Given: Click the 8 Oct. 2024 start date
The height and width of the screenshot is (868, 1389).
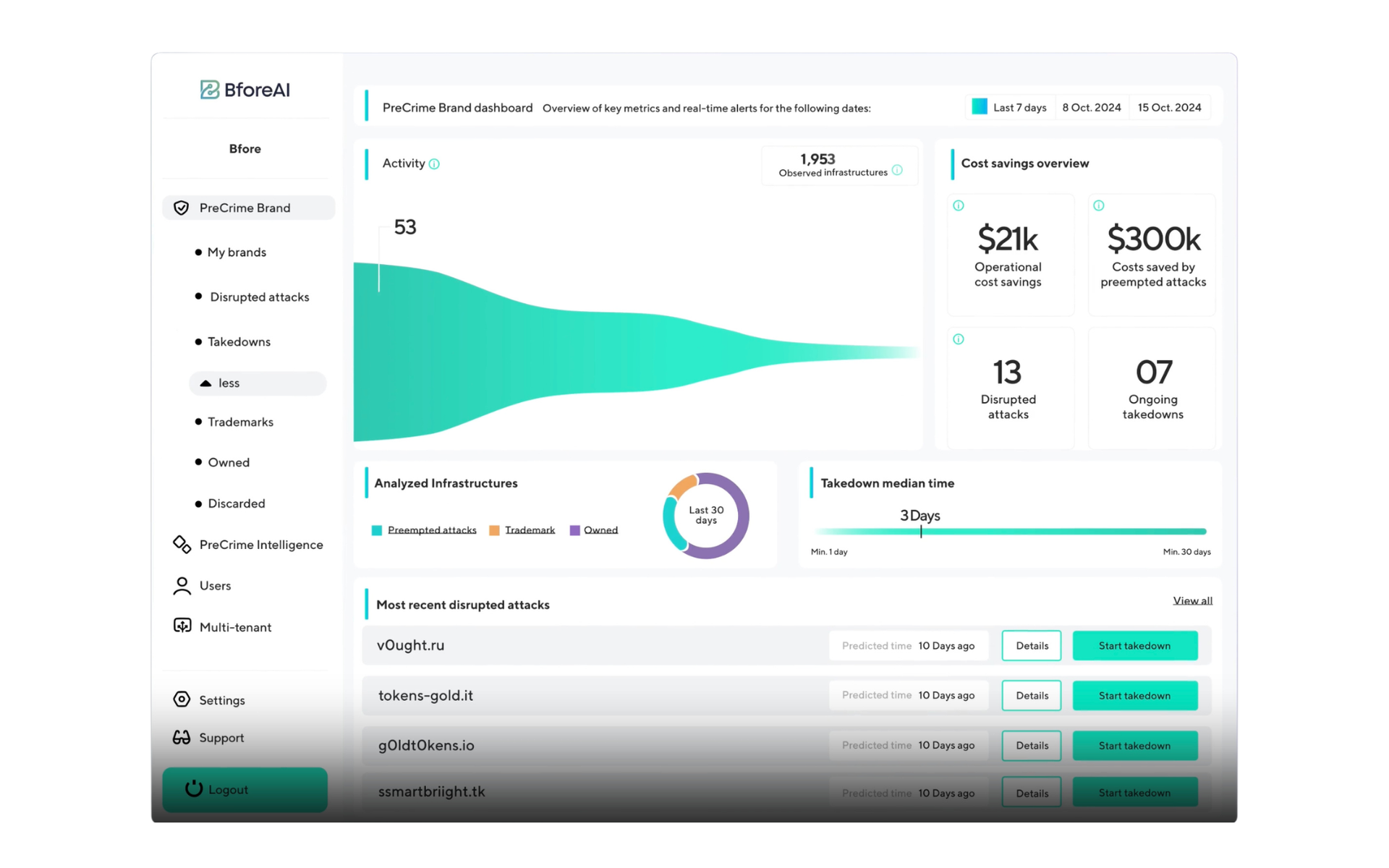Looking at the screenshot, I should pyautogui.click(x=1092, y=107).
